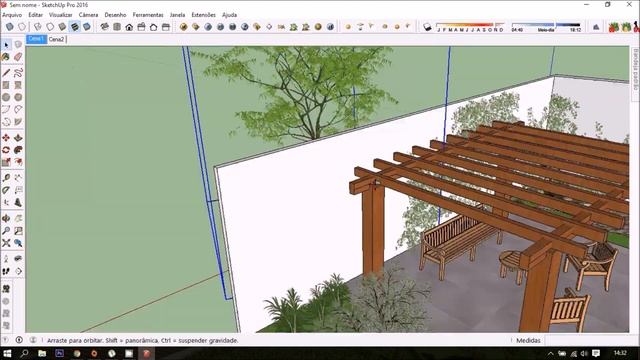The width and height of the screenshot is (640, 360).
Task: Toggle shadows display on or off
Action: click(427, 27)
